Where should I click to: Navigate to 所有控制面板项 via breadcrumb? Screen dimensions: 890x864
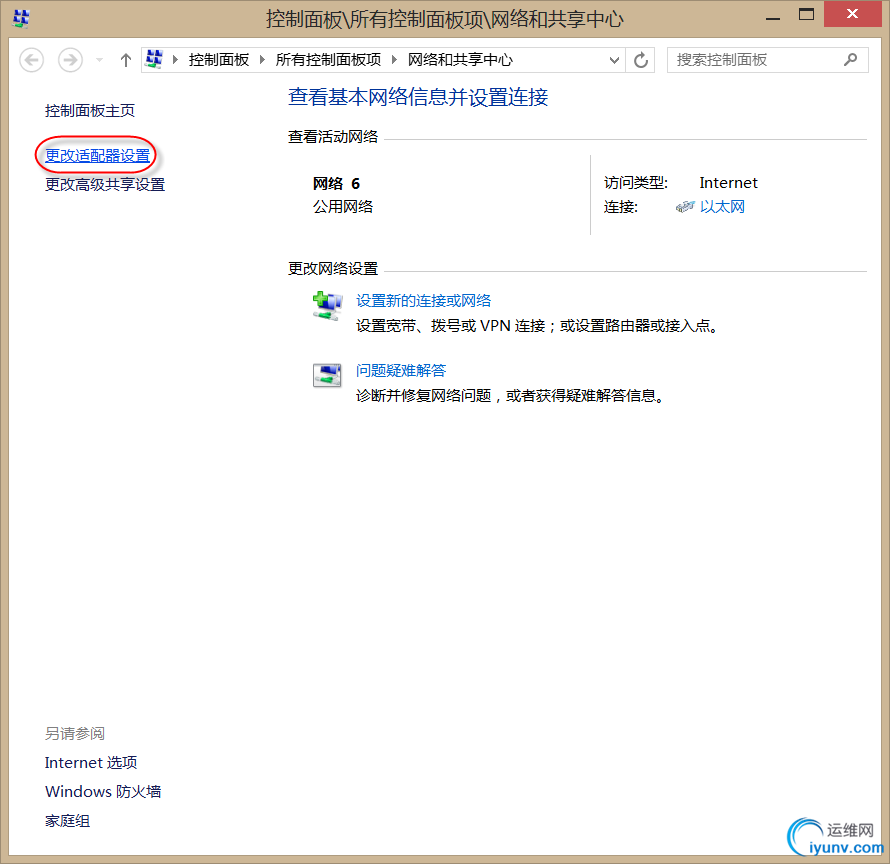[328, 59]
